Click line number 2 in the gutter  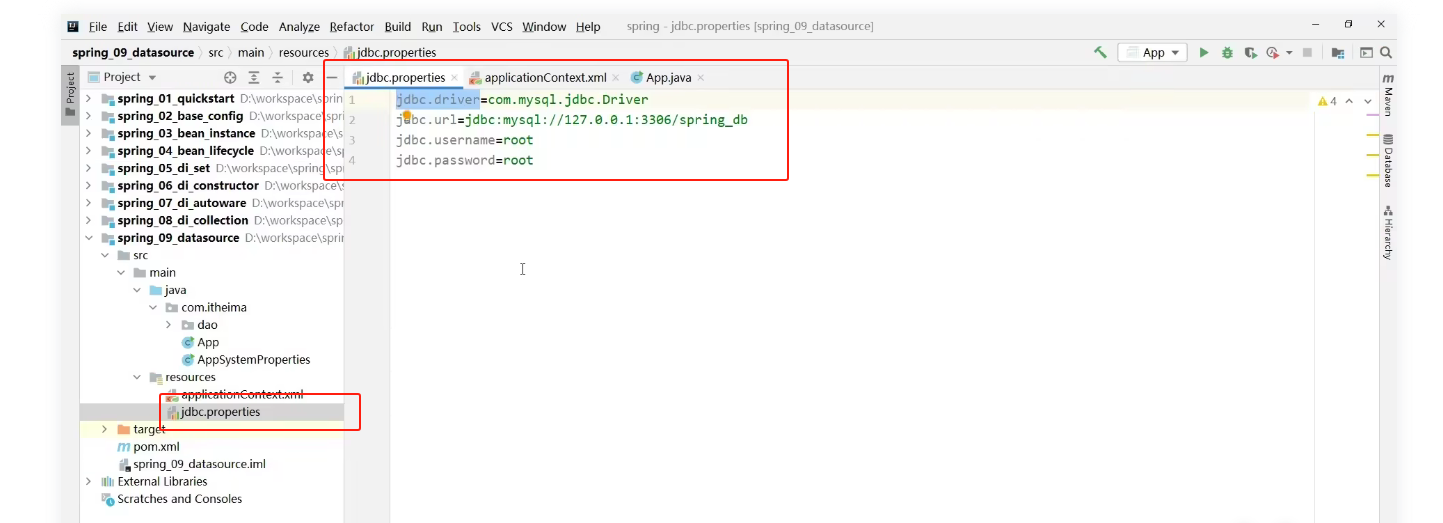351,120
